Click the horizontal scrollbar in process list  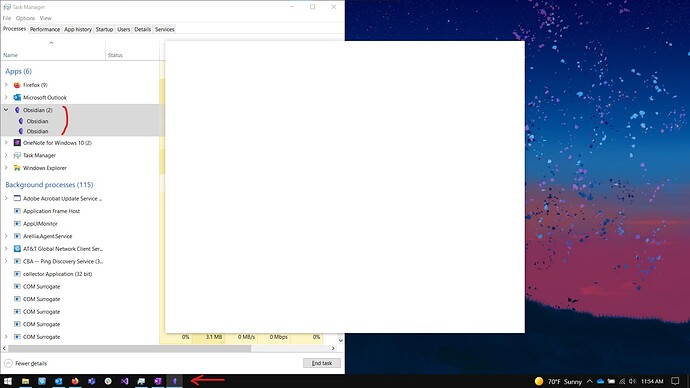[x=130, y=348]
